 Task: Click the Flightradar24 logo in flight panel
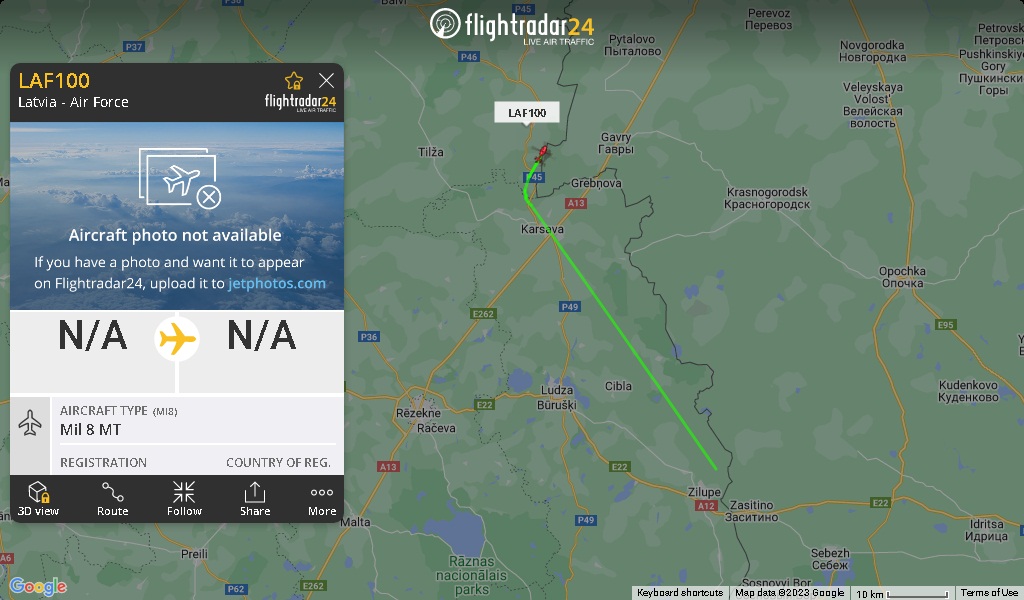click(300, 103)
